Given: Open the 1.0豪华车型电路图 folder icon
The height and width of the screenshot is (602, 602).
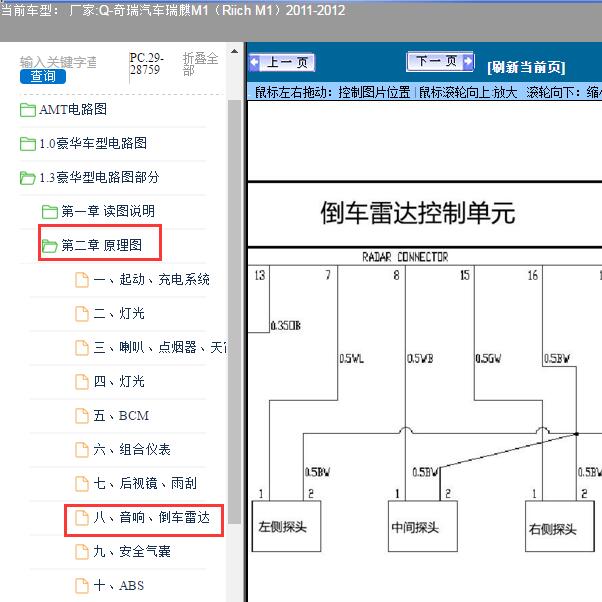Looking at the screenshot, I should 28,144.
